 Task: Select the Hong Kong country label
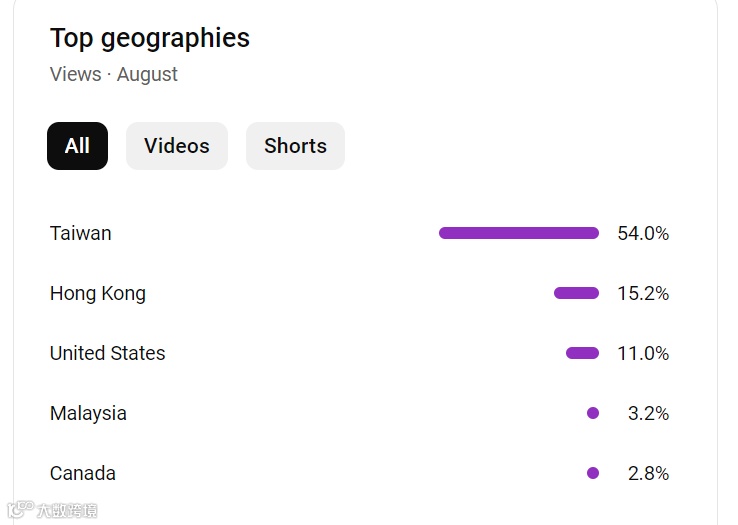[98, 293]
